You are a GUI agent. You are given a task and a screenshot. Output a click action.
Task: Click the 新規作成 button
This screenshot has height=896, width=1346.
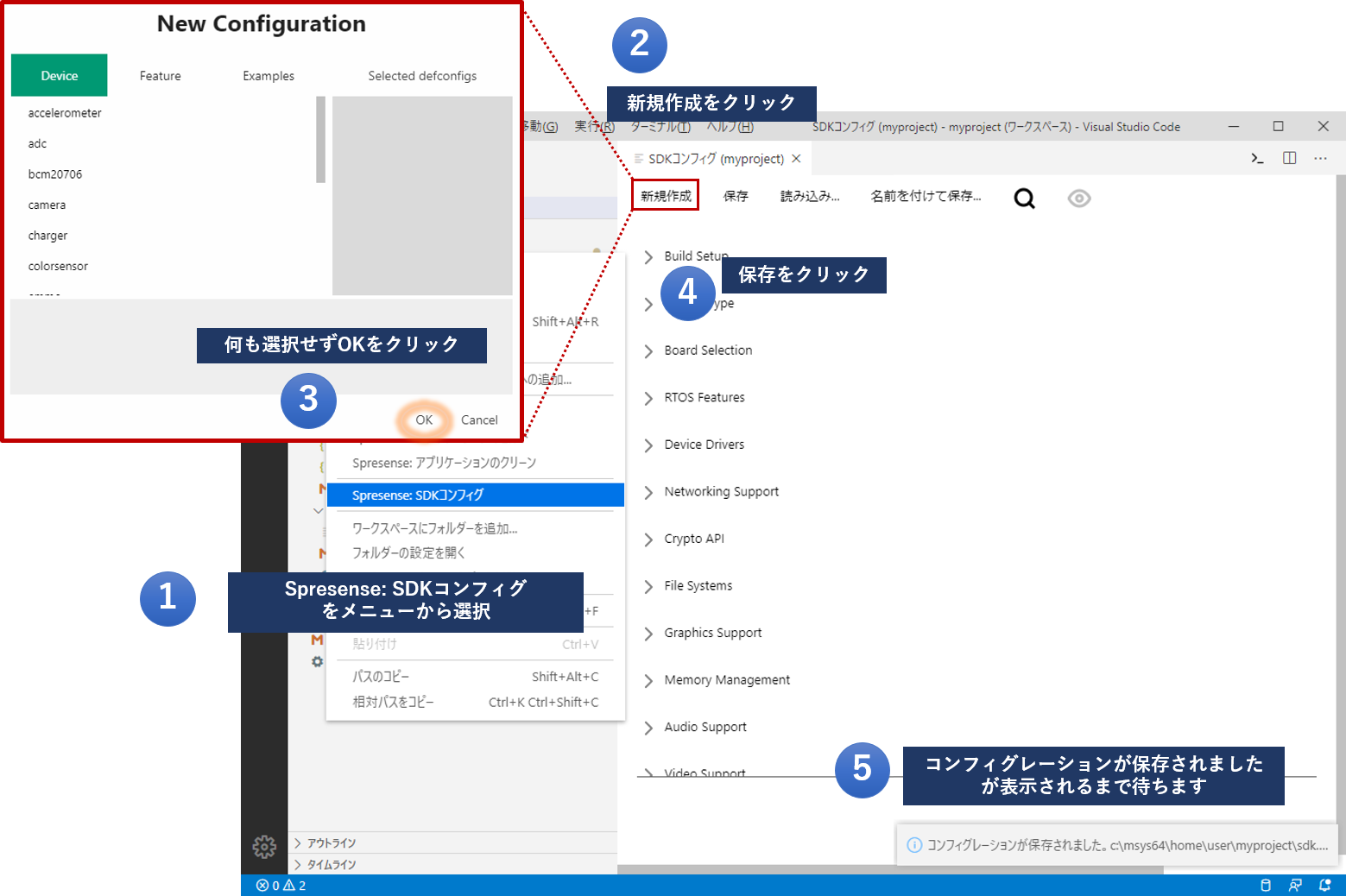(666, 196)
